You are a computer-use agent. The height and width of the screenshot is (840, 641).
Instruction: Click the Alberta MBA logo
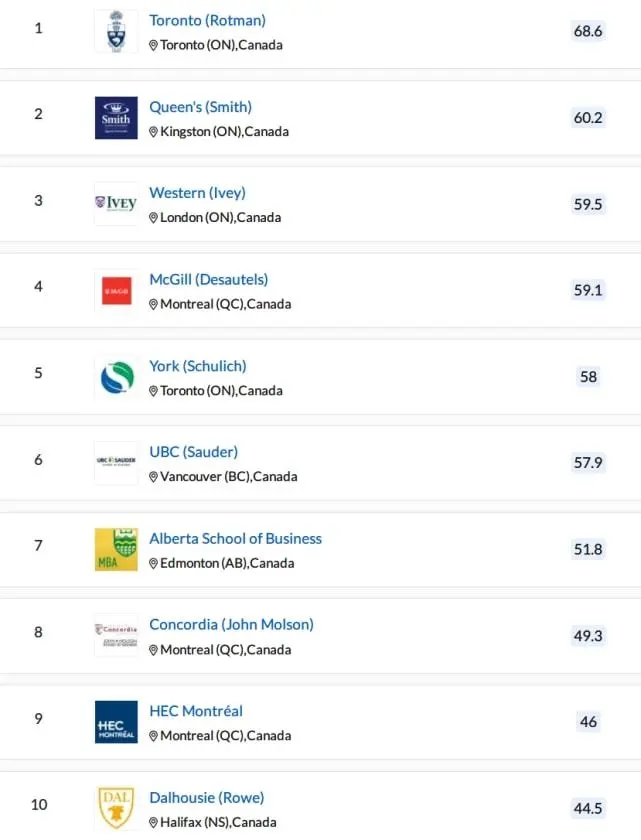point(116,550)
